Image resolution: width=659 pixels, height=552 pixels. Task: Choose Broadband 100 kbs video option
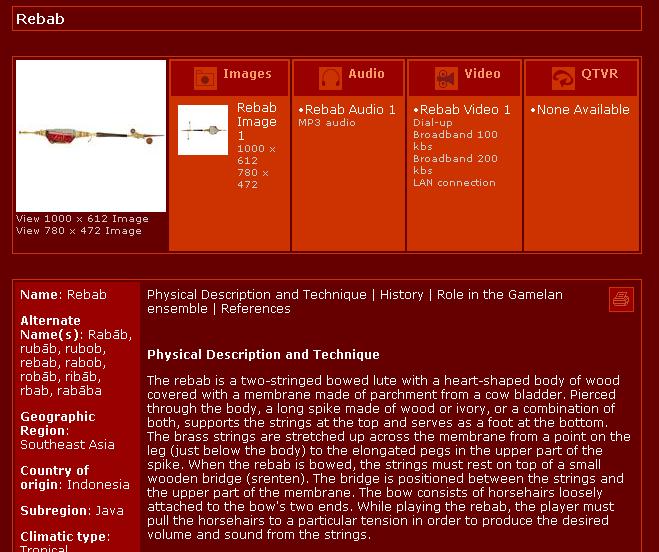point(455,140)
